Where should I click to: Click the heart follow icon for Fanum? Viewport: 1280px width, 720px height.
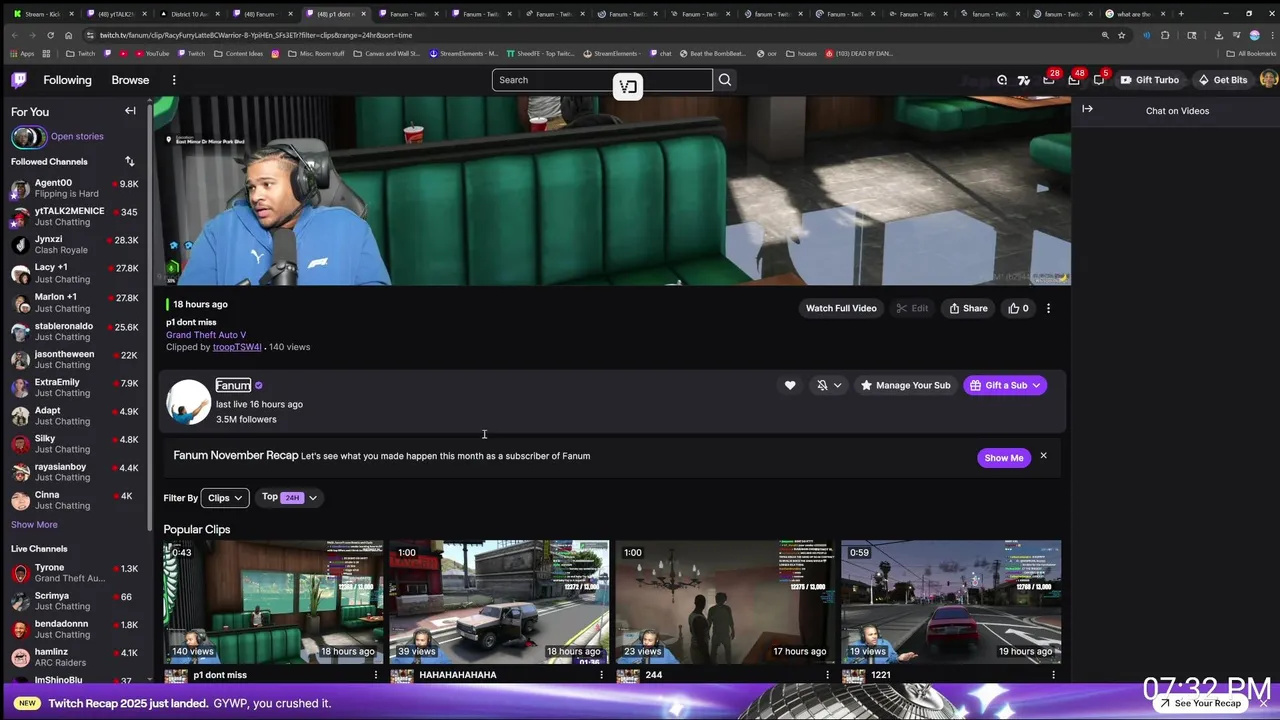[x=790, y=385]
